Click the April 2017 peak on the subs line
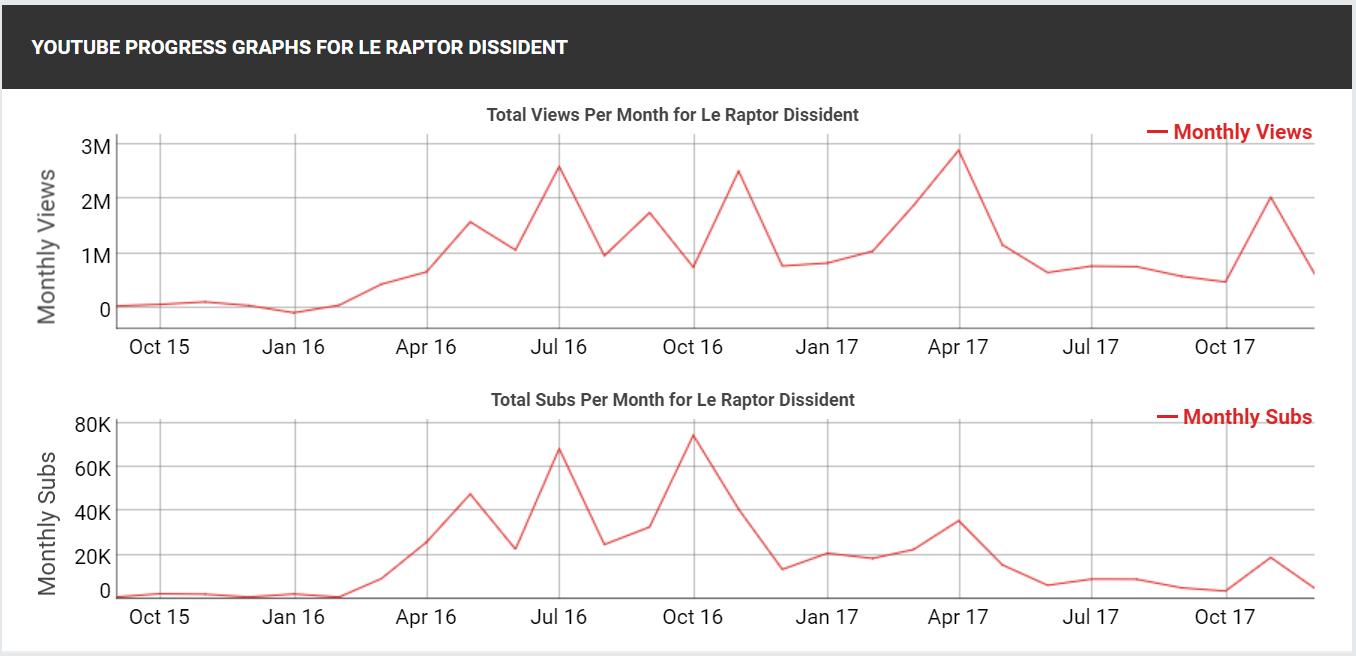The image size is (1356, 656). click(959, 520)
